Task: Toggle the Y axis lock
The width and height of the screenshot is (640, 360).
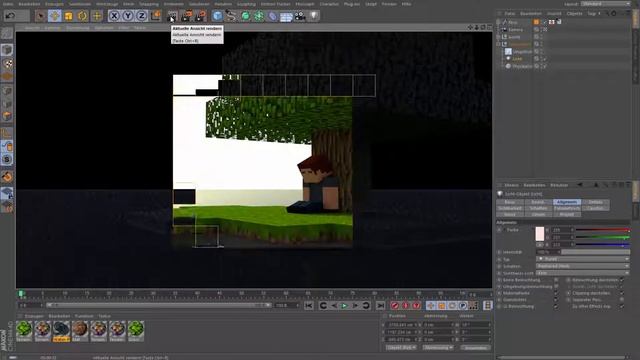Action: point(128,16)
